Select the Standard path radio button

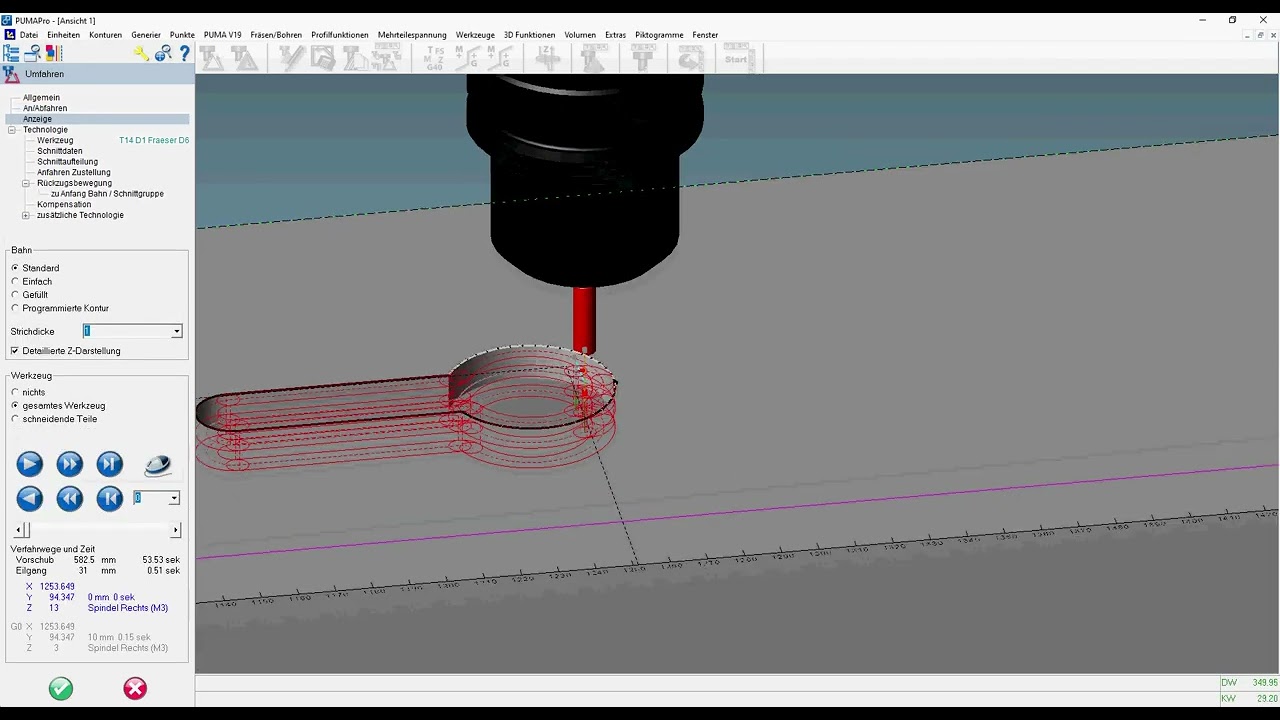pos(15,268)
